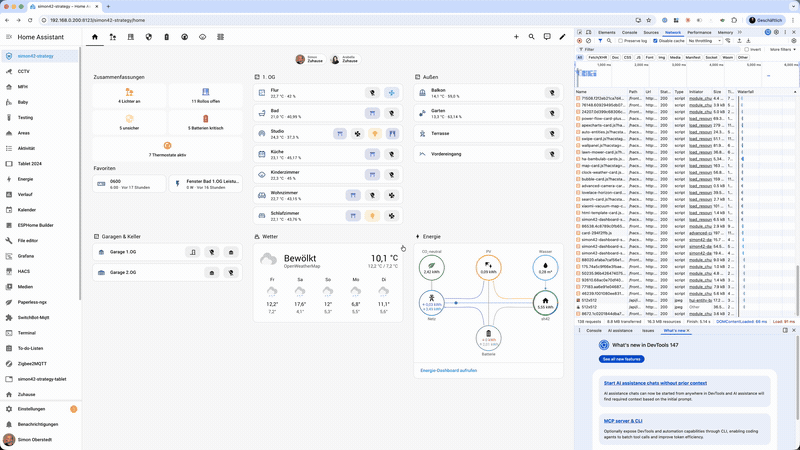Screen dimensions: 800x450
Task: Click the light bulb icon in Studio row
Action: point(375,134)
